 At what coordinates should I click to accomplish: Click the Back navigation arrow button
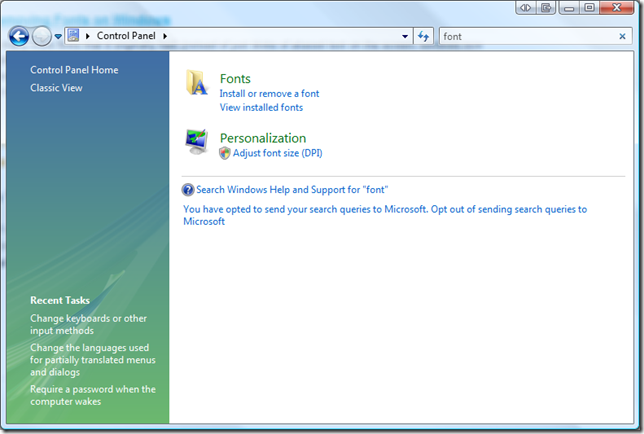(19, 36)
